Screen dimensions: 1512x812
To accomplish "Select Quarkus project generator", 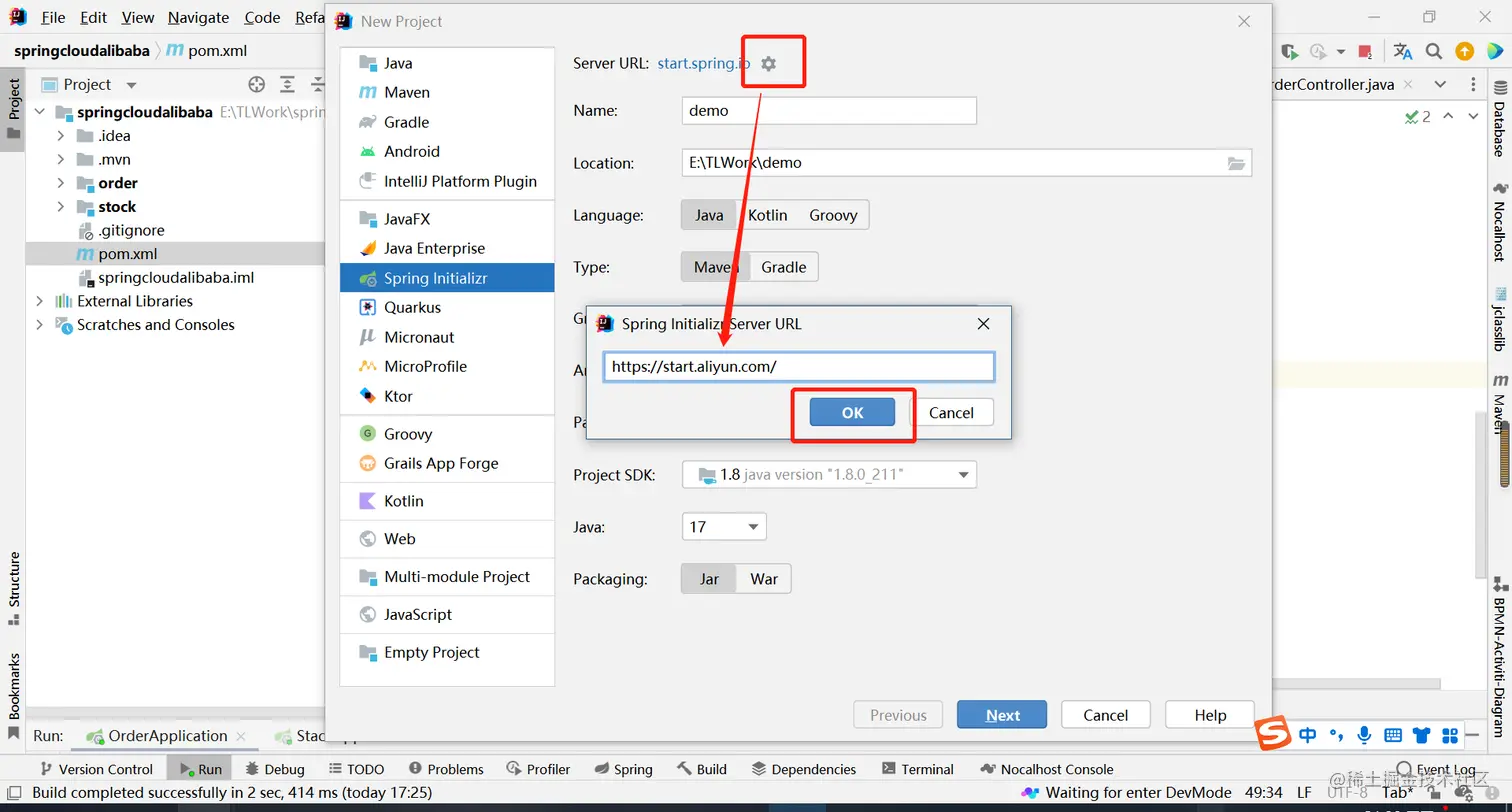I will 447,307.
